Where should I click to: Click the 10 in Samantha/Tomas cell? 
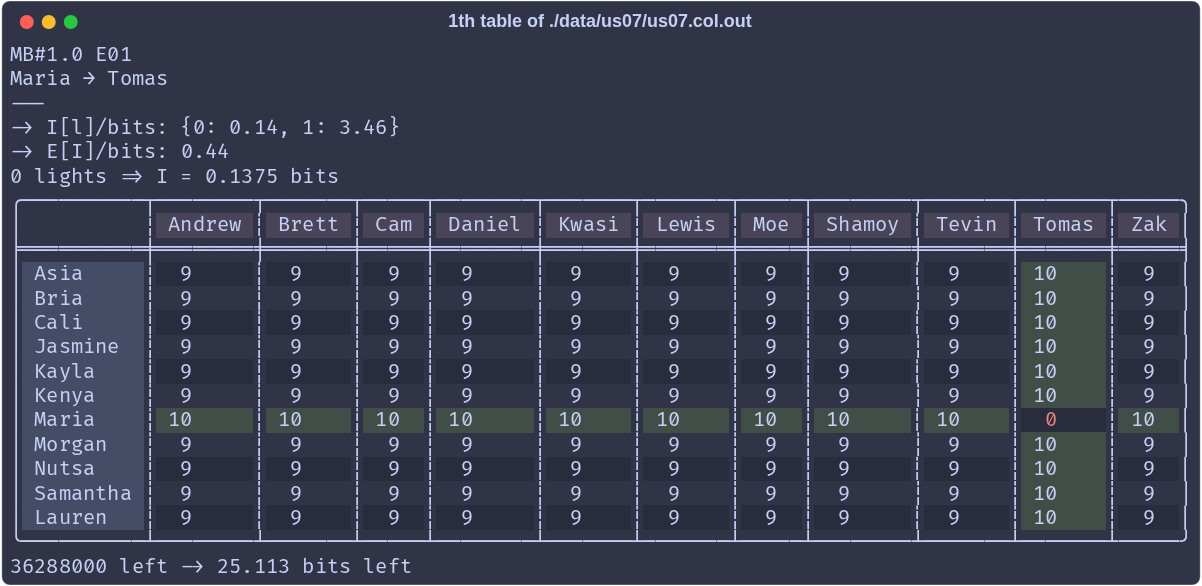coord(1045,493)
